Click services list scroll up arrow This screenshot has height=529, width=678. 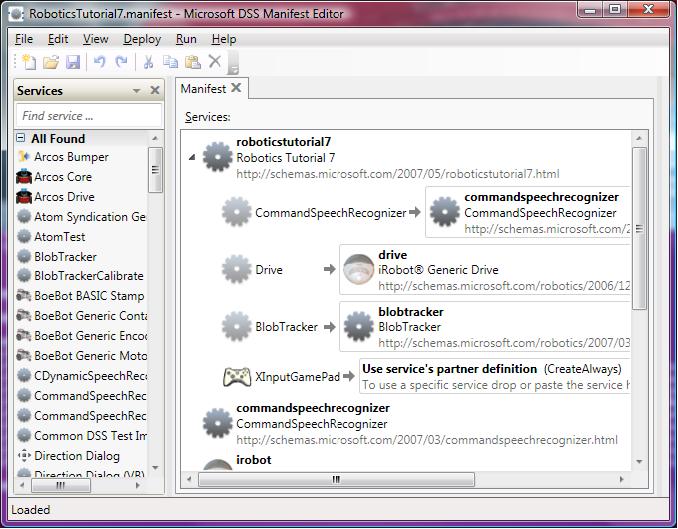pos(155,138)
